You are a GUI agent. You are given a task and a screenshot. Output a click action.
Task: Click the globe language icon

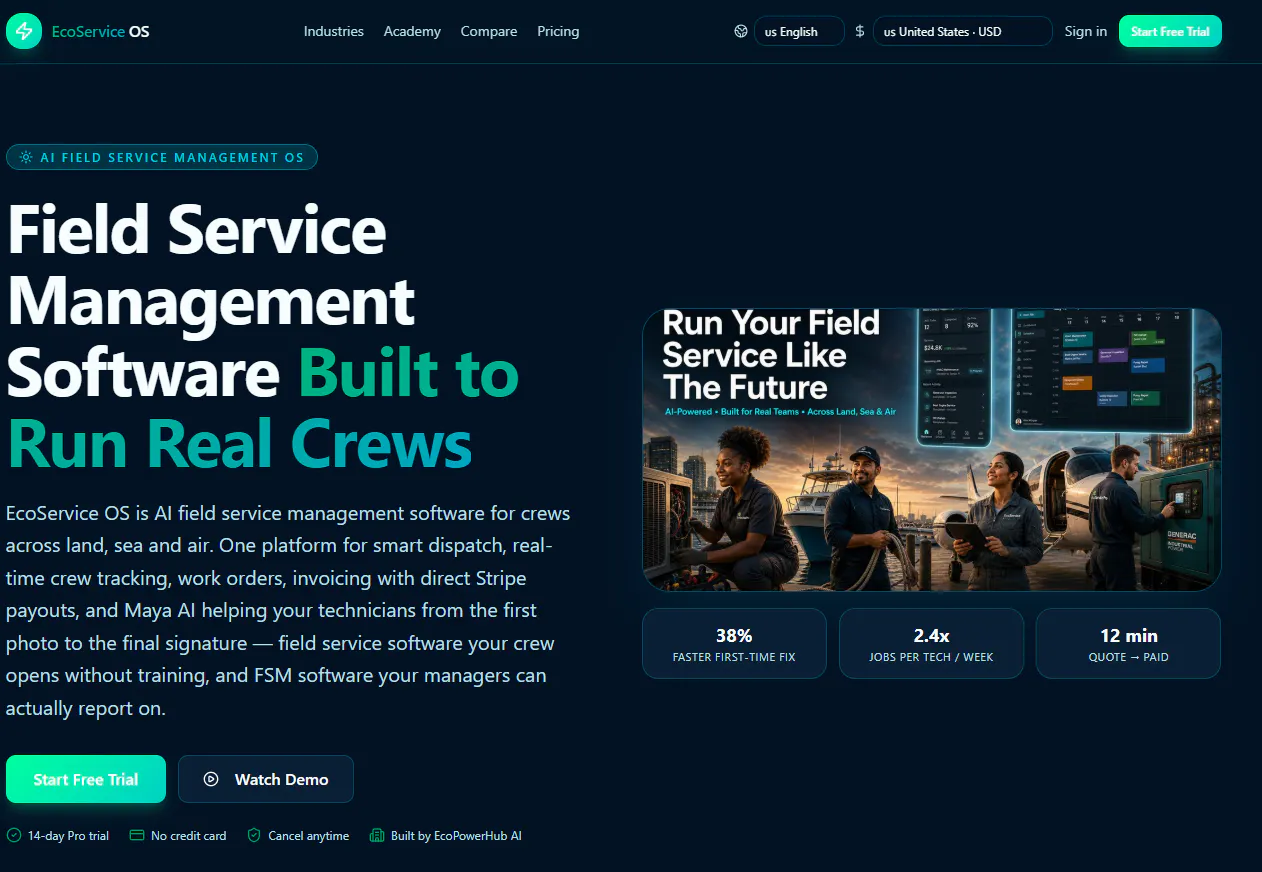(741, 31)
